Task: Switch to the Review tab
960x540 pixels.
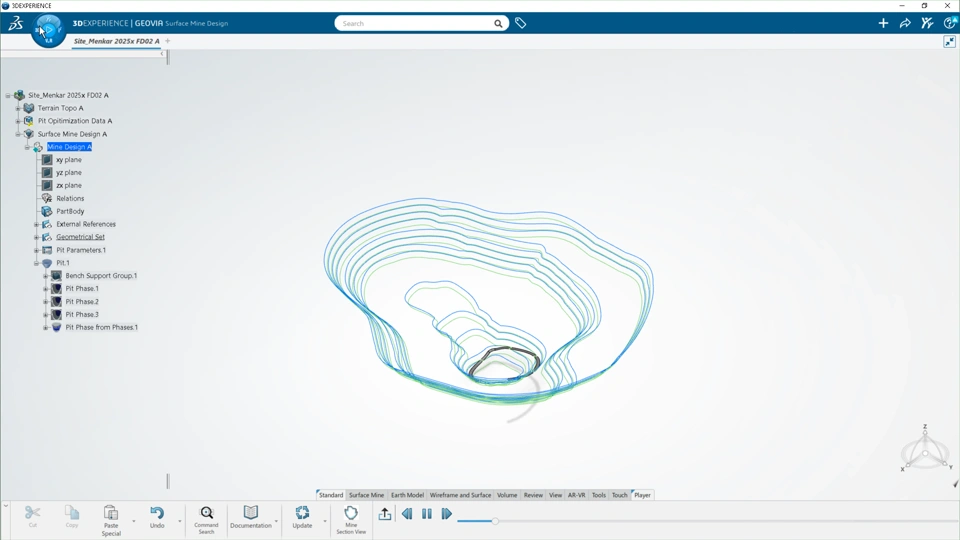Action: (533, 495)
